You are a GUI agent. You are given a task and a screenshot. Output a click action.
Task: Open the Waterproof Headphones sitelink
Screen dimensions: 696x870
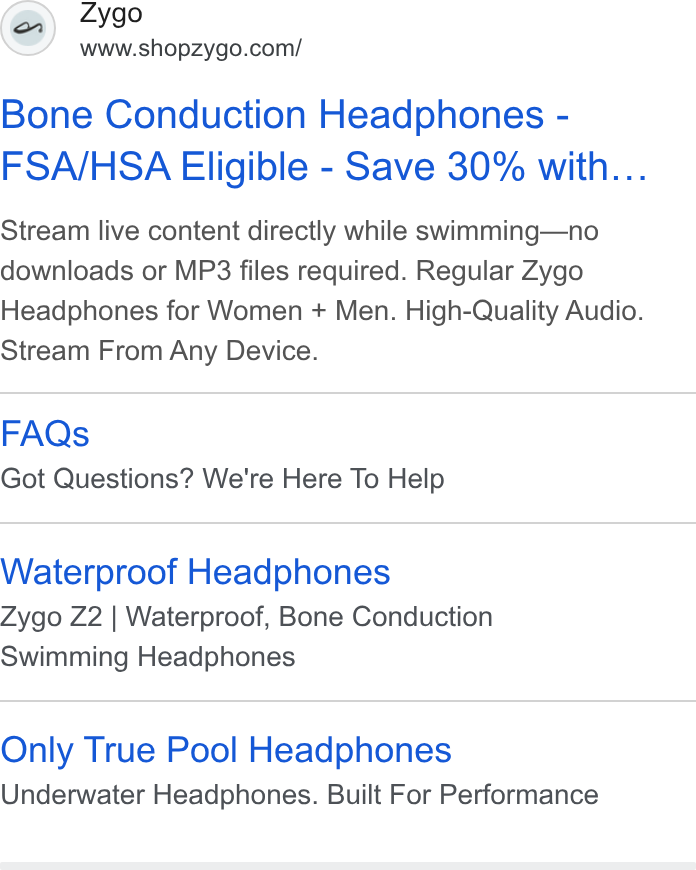click(195, 572)
